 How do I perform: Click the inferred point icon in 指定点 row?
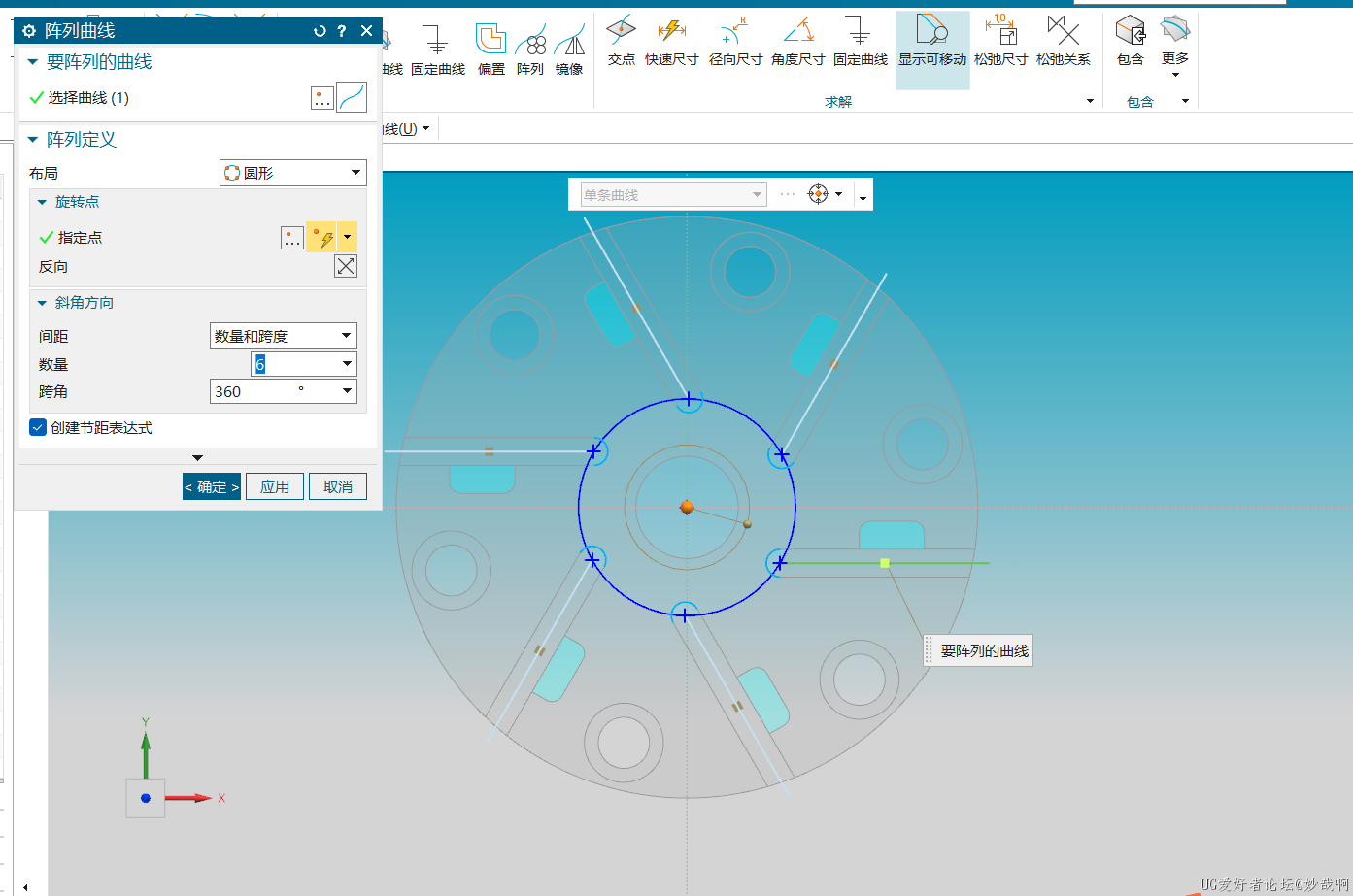click(x=321, y=237)
